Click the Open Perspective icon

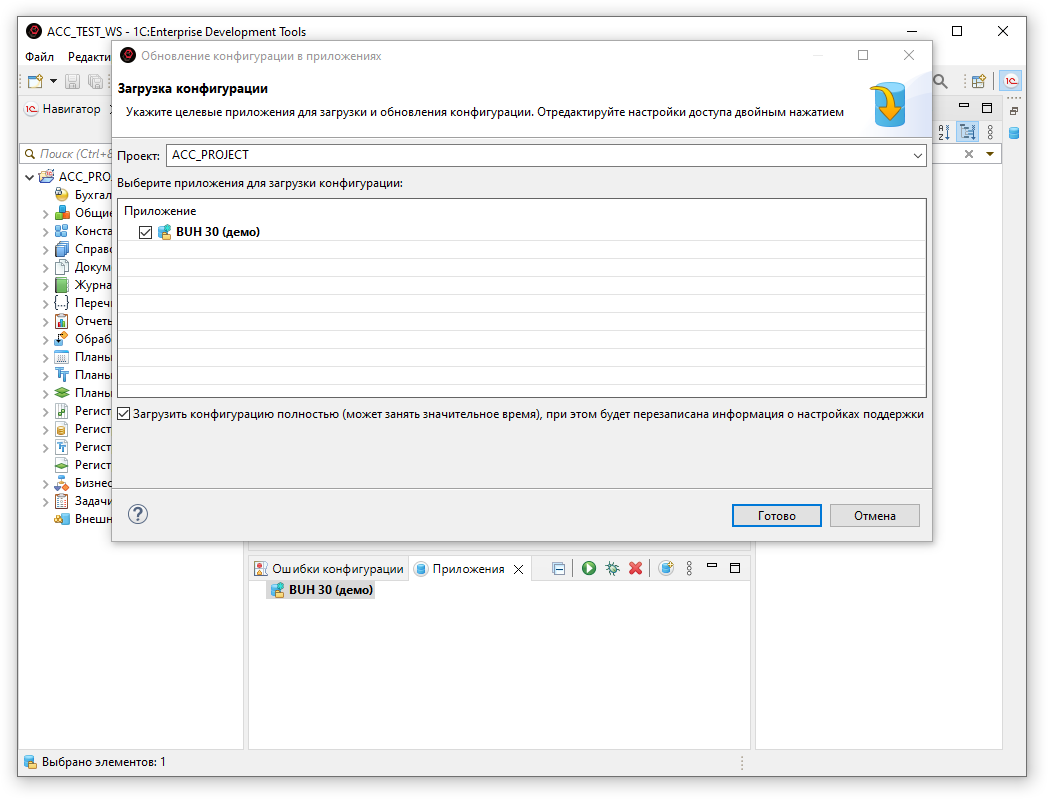pos(978,82)
